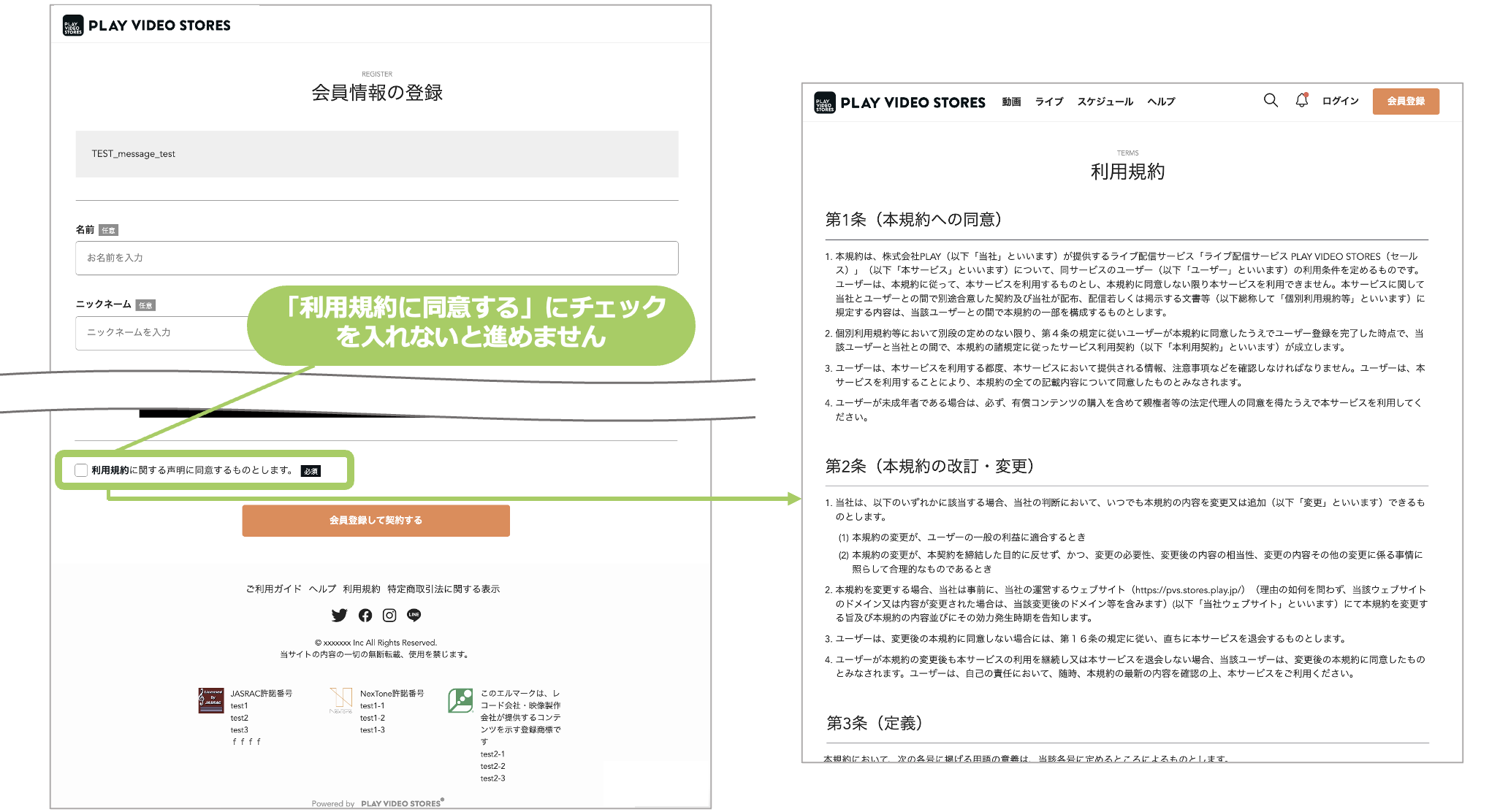Click the 動画 menu item
This screenshot has width=1489, height=812.
pyautogui.click(x=1011, y=101)
